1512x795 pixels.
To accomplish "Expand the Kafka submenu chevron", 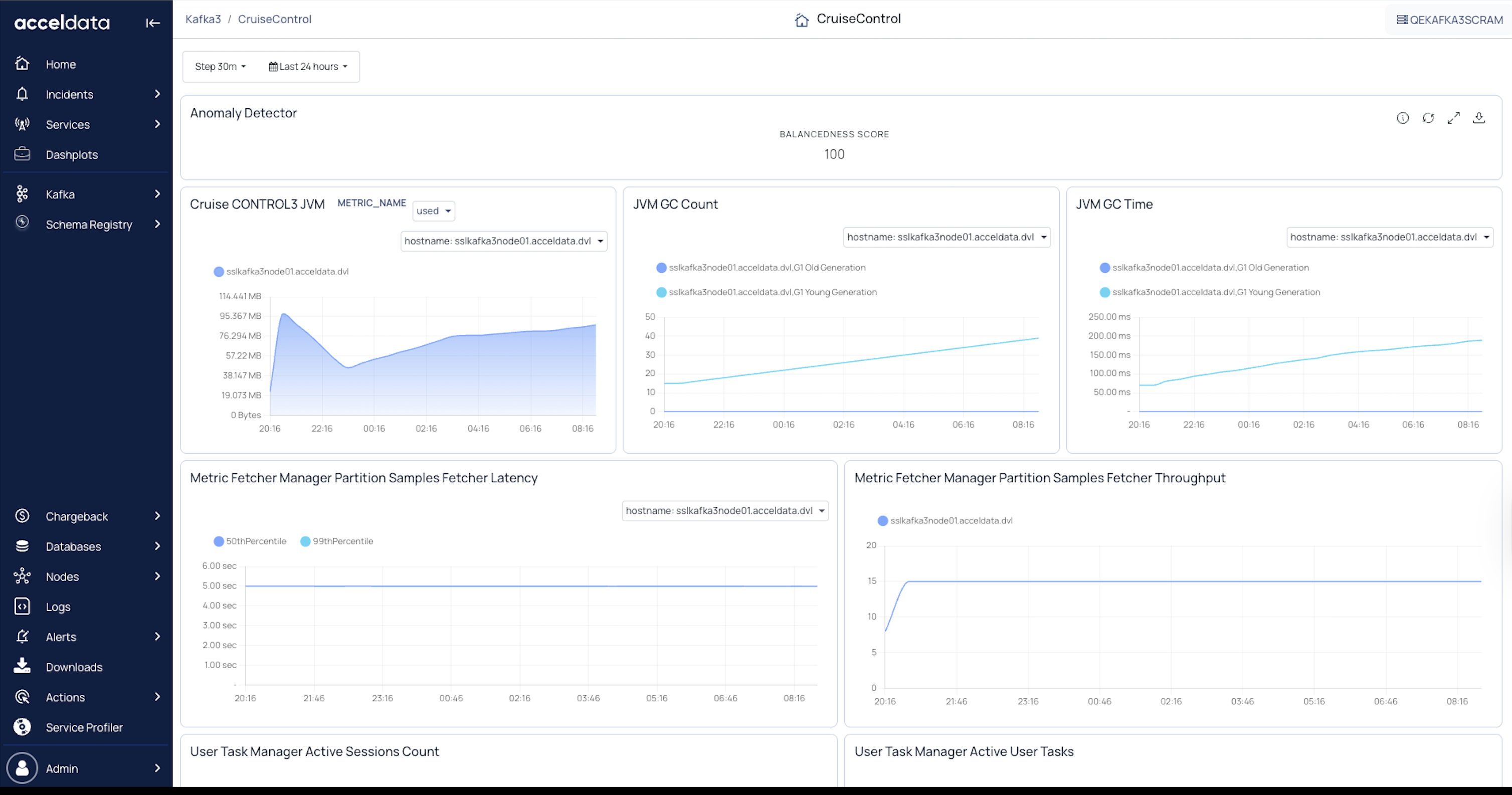I will click(157, 193).
